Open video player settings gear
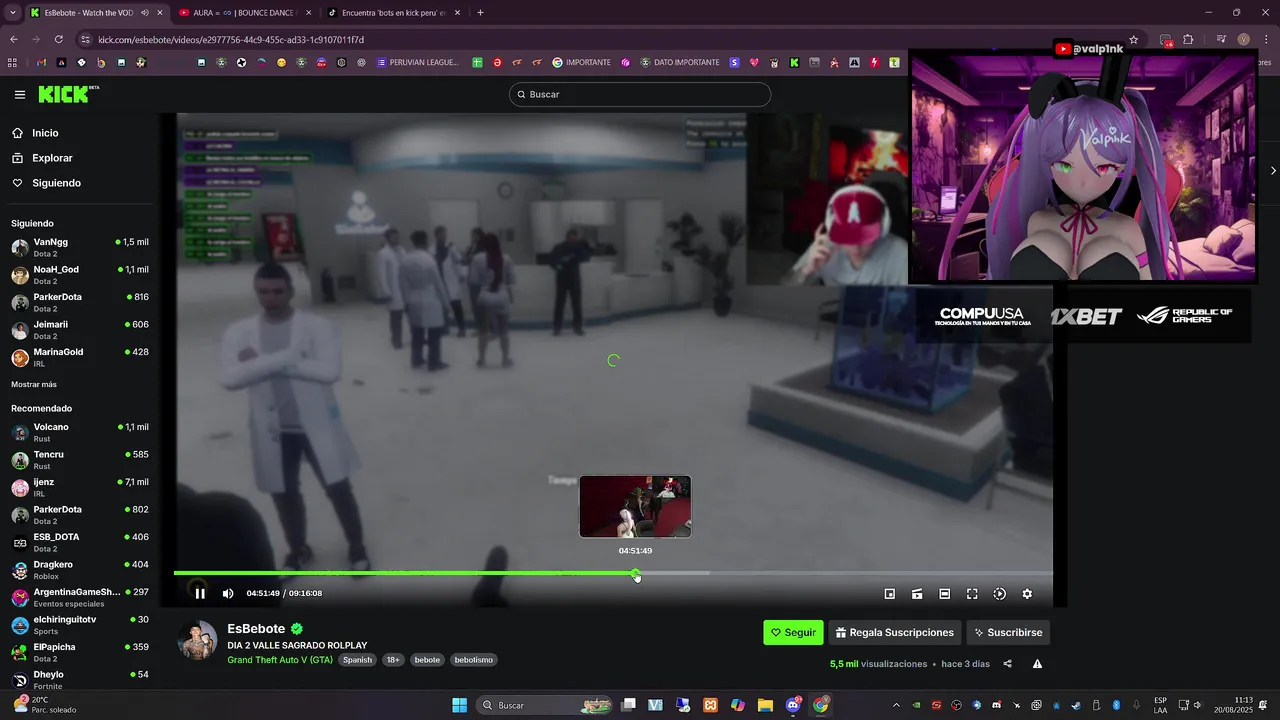Viewport: 1280px width, 720px height. [1027, 594]
